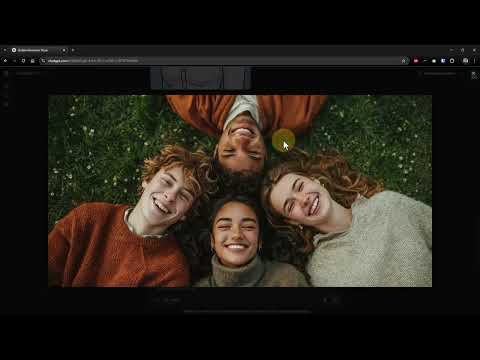Bookmark this page with the star icon
Image resolution: width=480 pixels, height=360 pixels.
click(404, 61)
